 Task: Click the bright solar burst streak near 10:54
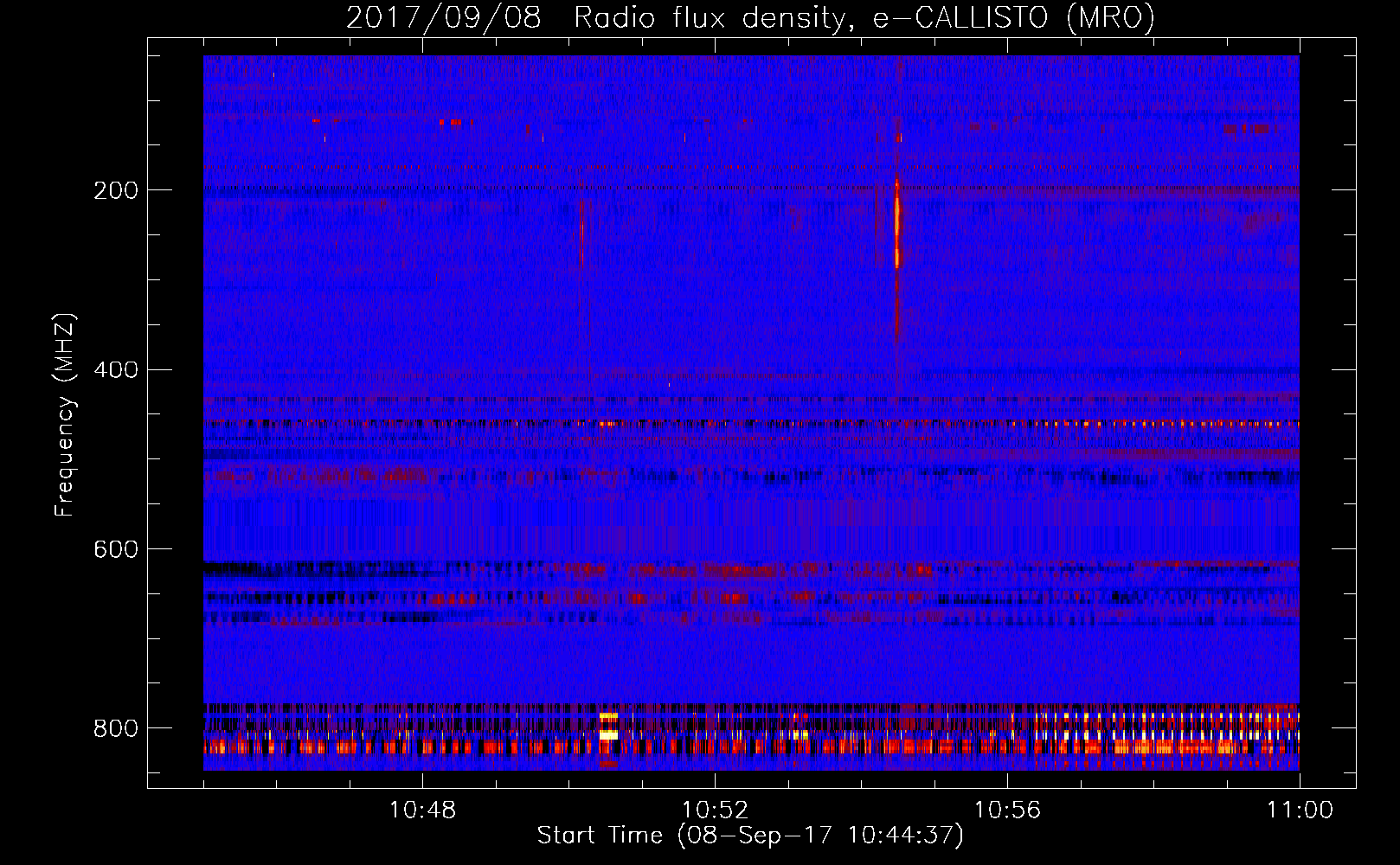point(897,223)
